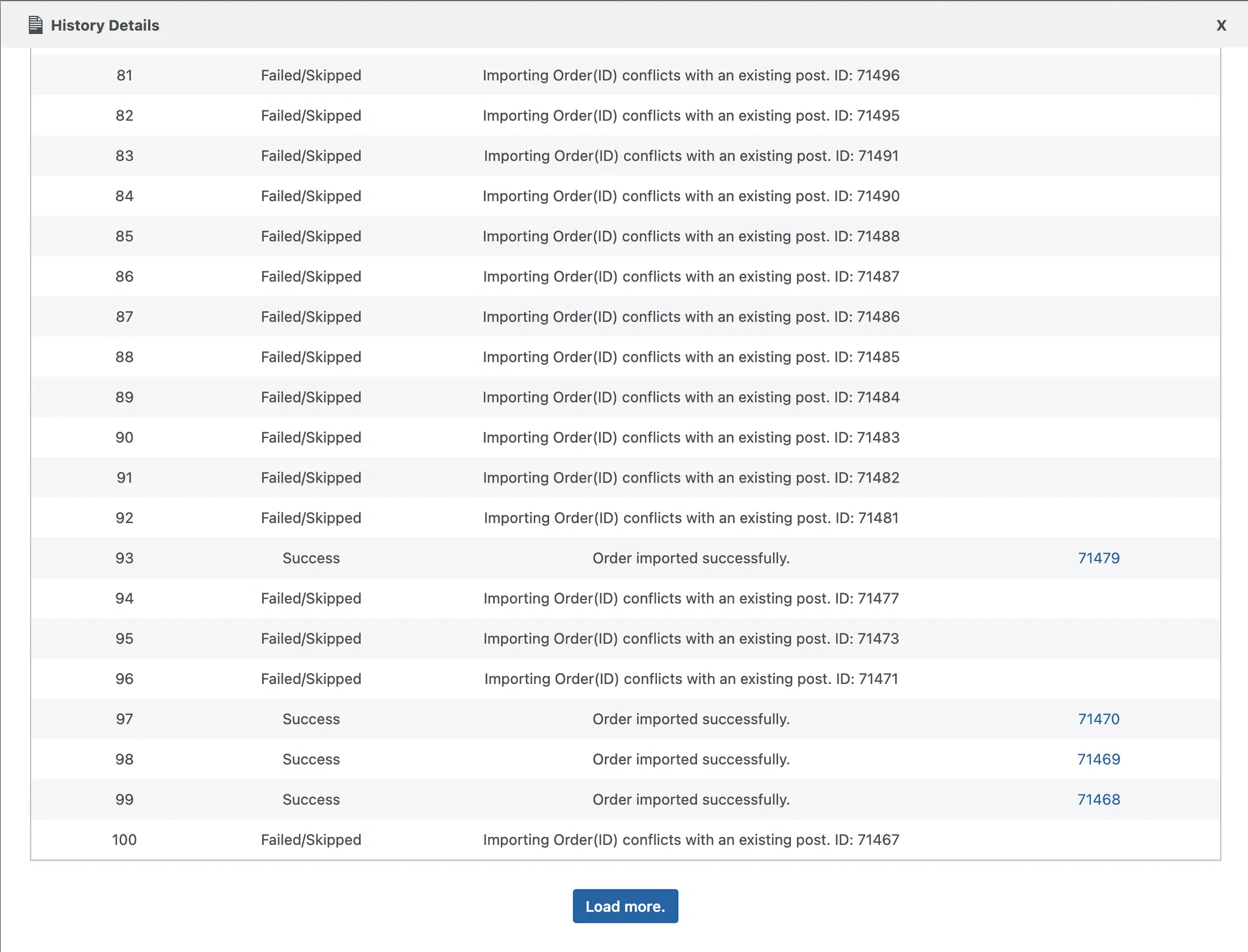Viewport: 1248px width, 952px height.
Task: Click the Success status in row 93
Action: [311, 558]
